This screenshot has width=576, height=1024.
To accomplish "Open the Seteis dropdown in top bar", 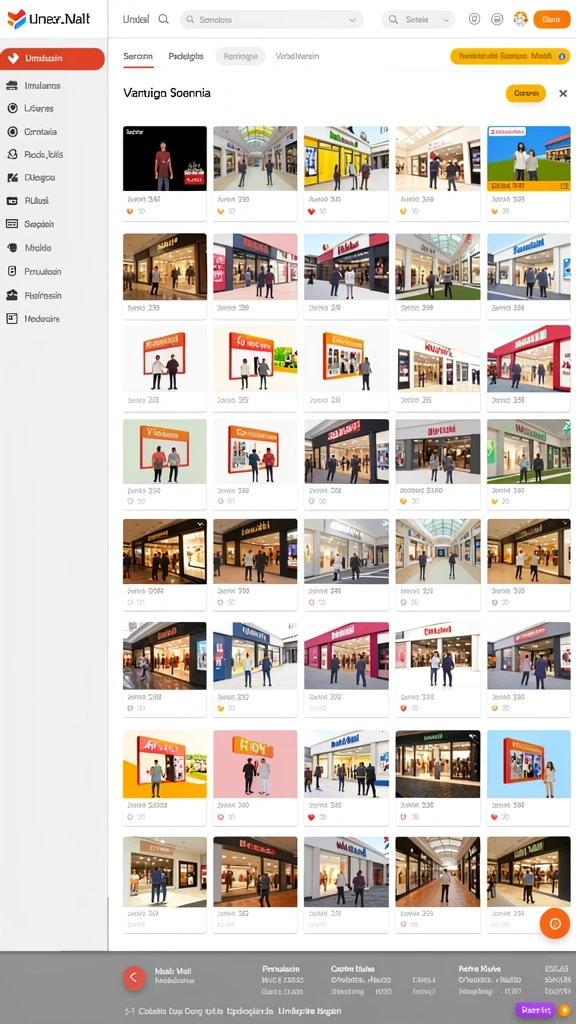I will click(x=419, y=20).
